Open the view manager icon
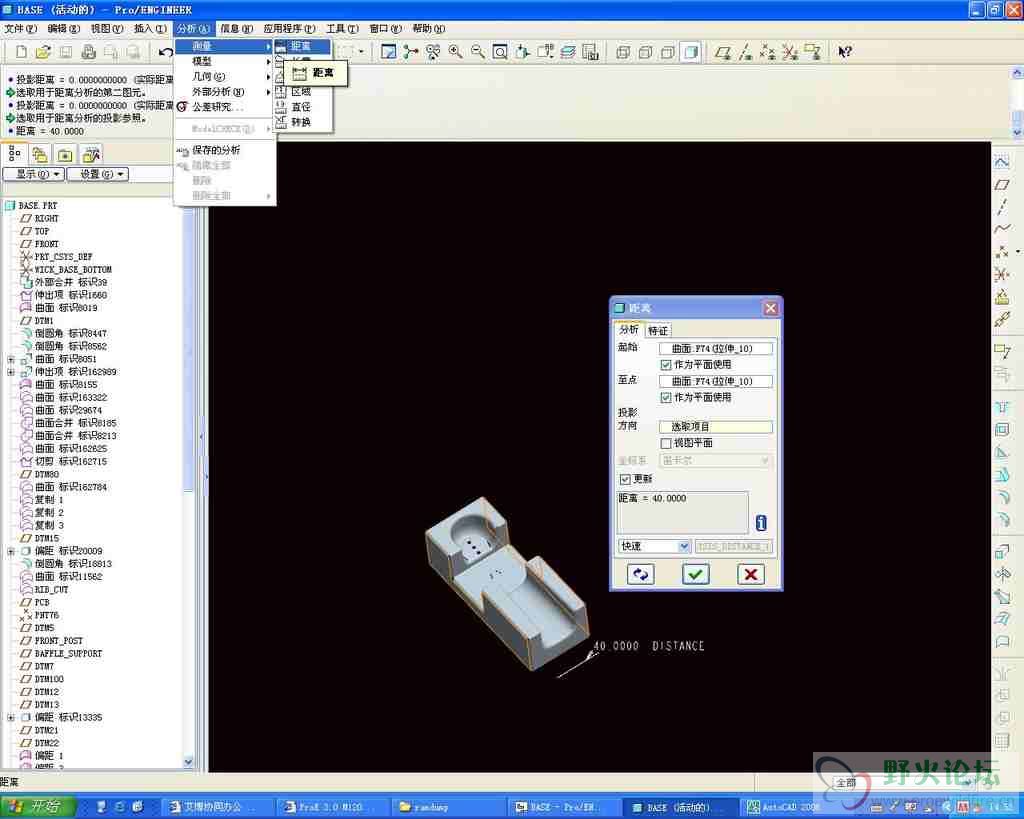This screenshot has width=1024, height=819. (590, 52)
